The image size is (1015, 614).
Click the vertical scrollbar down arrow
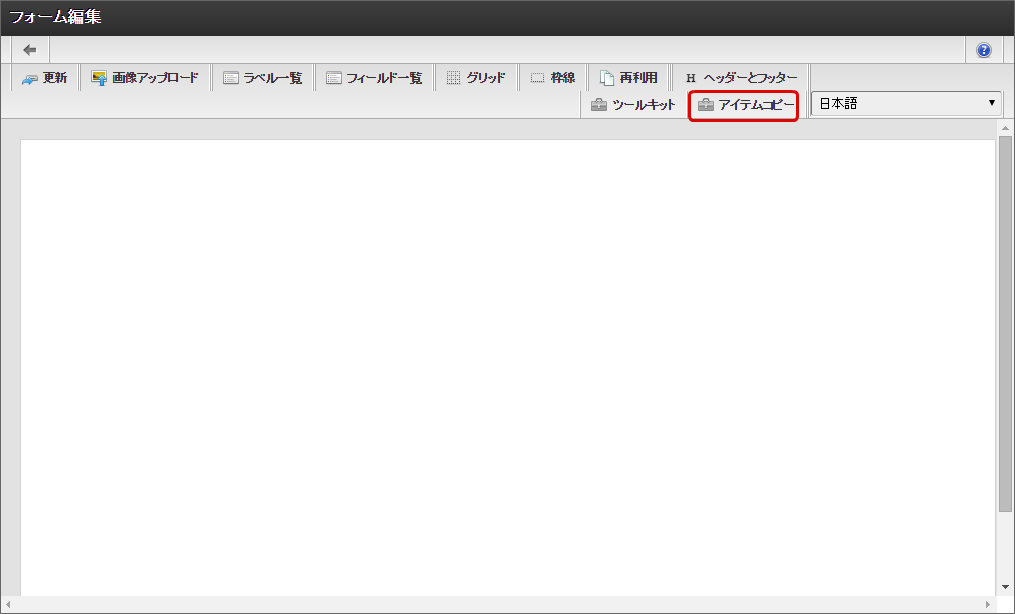[x=1005, y=587]
